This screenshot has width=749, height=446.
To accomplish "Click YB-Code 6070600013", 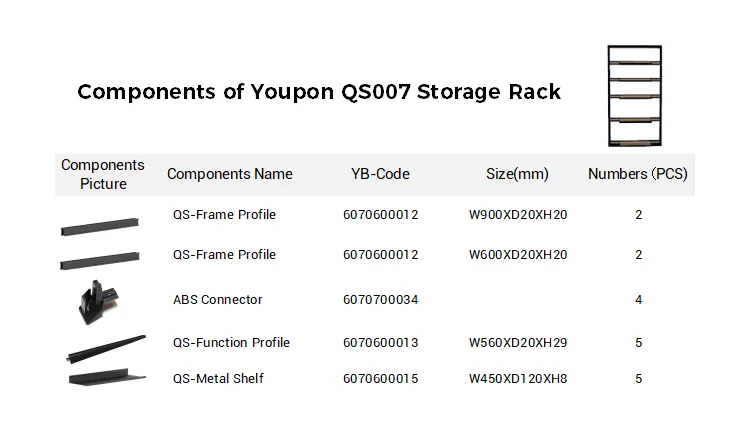I will click(x=380, y=343).
